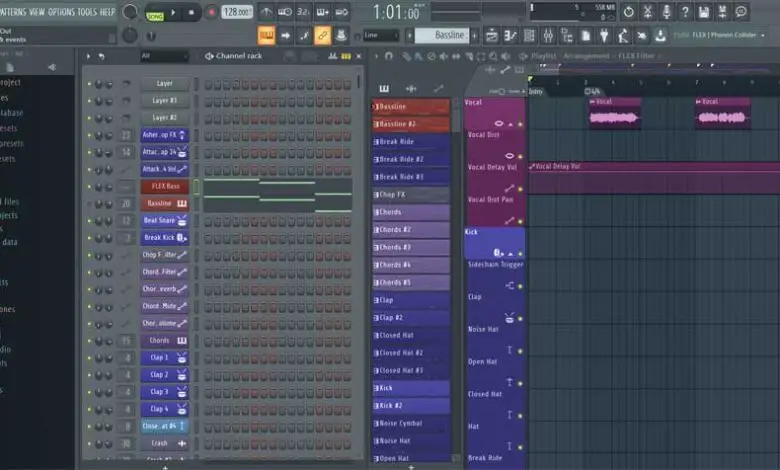Click the one-click audio recording microphone icon

pos(667,12)
